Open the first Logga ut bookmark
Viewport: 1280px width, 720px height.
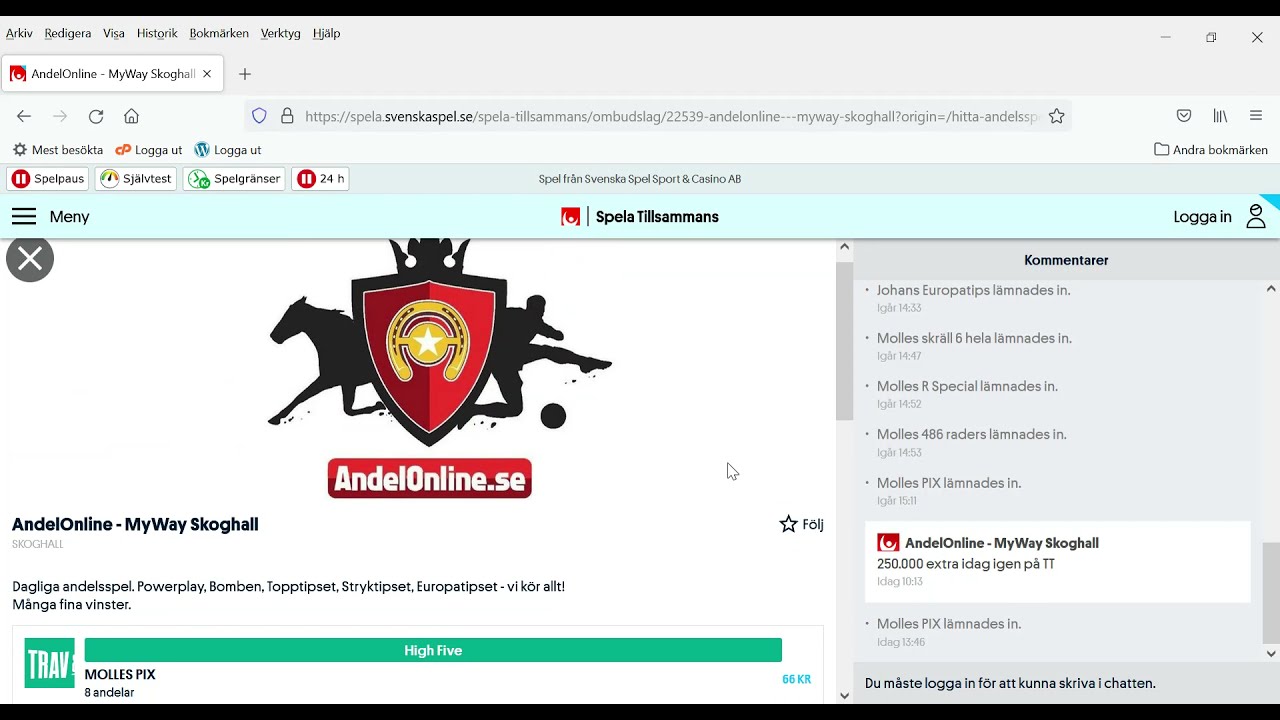(149, 150)
